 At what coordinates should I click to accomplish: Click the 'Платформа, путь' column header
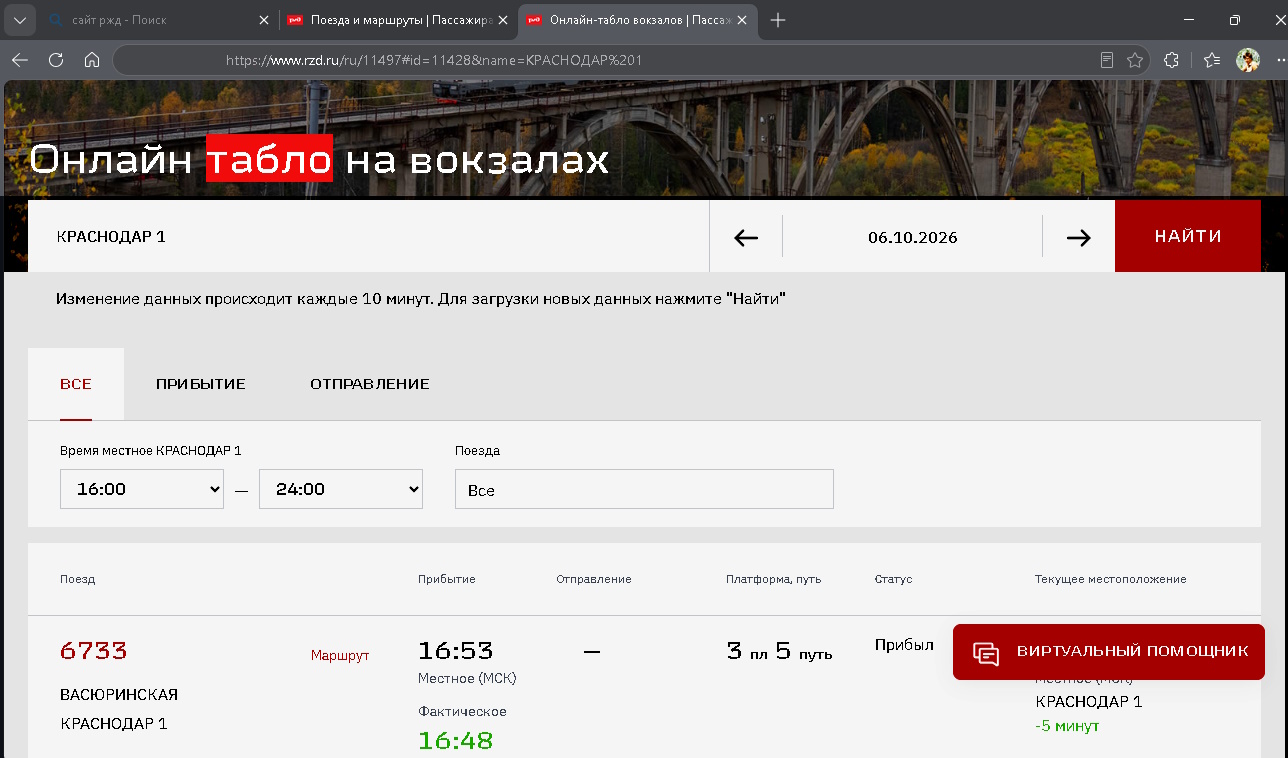(x=774, y=579)
